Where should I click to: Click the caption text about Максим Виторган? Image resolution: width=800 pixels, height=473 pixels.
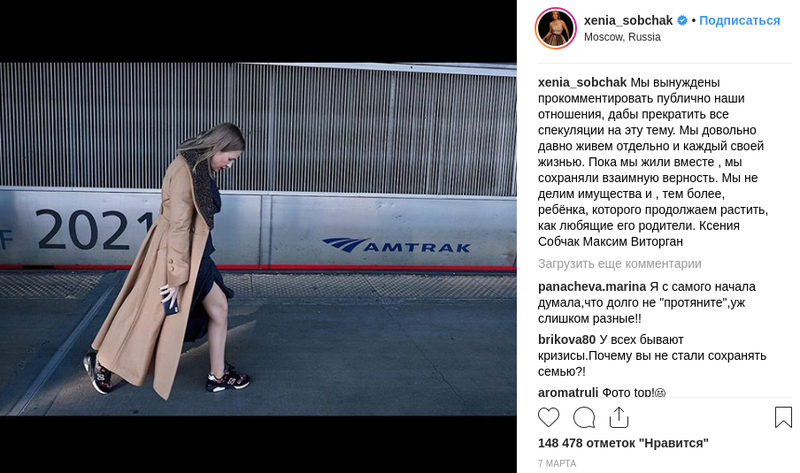coord(653,162)
